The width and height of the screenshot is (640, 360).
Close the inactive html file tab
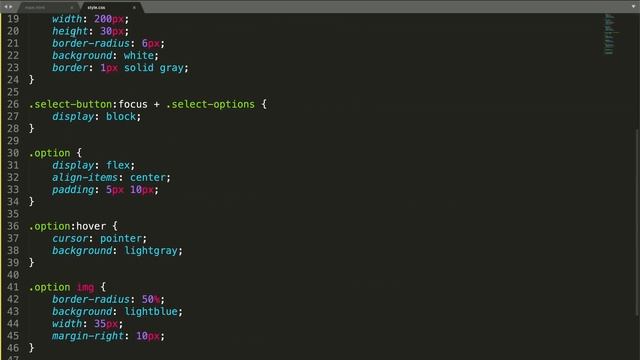click(x=72, y=7)
